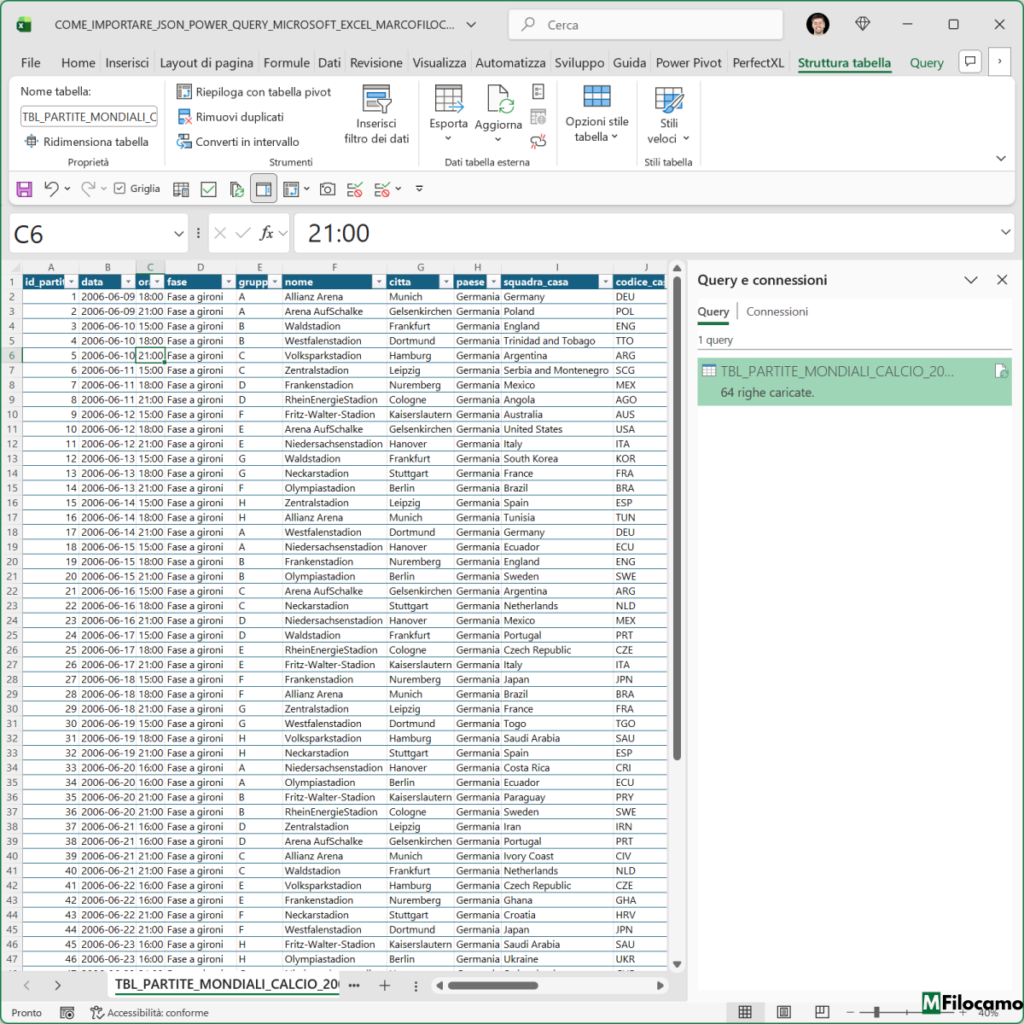Screen dimensions: 1024x1024
Task: Click the next sheet navigation arrow
Action: pyautogui.click(x=57, y=985)
